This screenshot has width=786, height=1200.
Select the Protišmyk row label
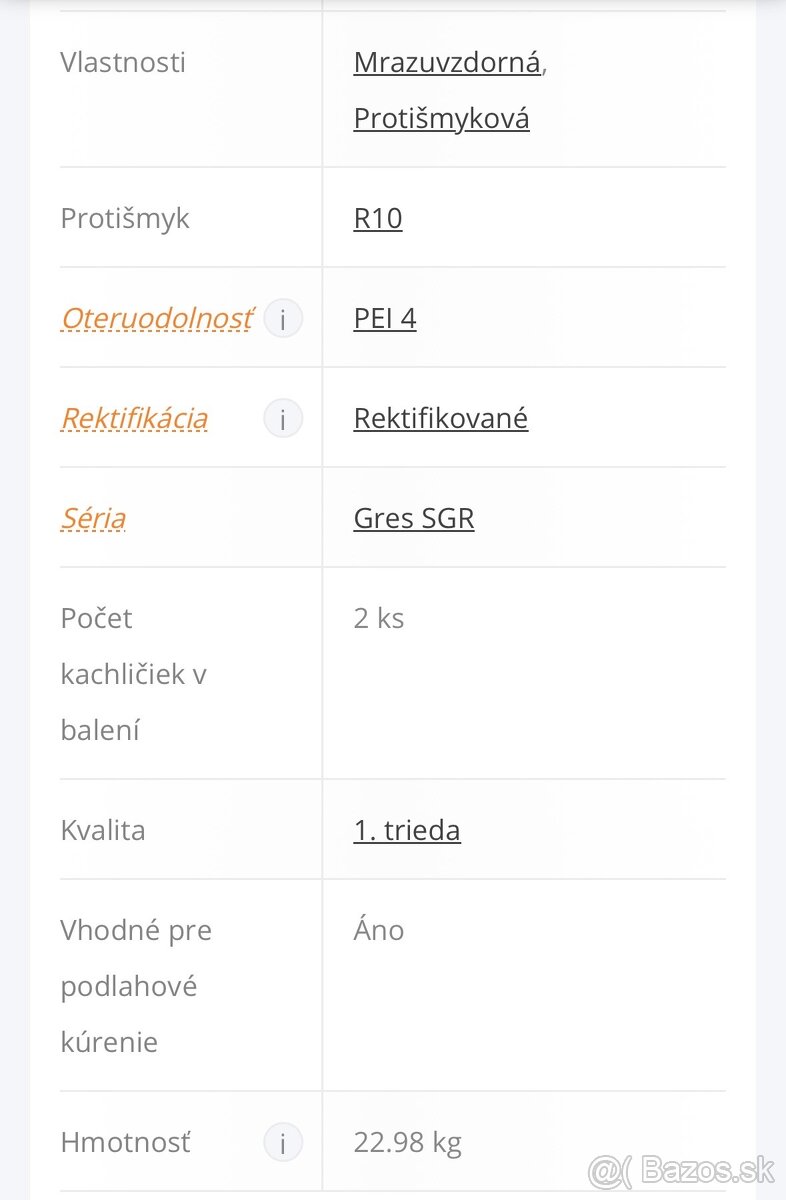click(125, 217)
